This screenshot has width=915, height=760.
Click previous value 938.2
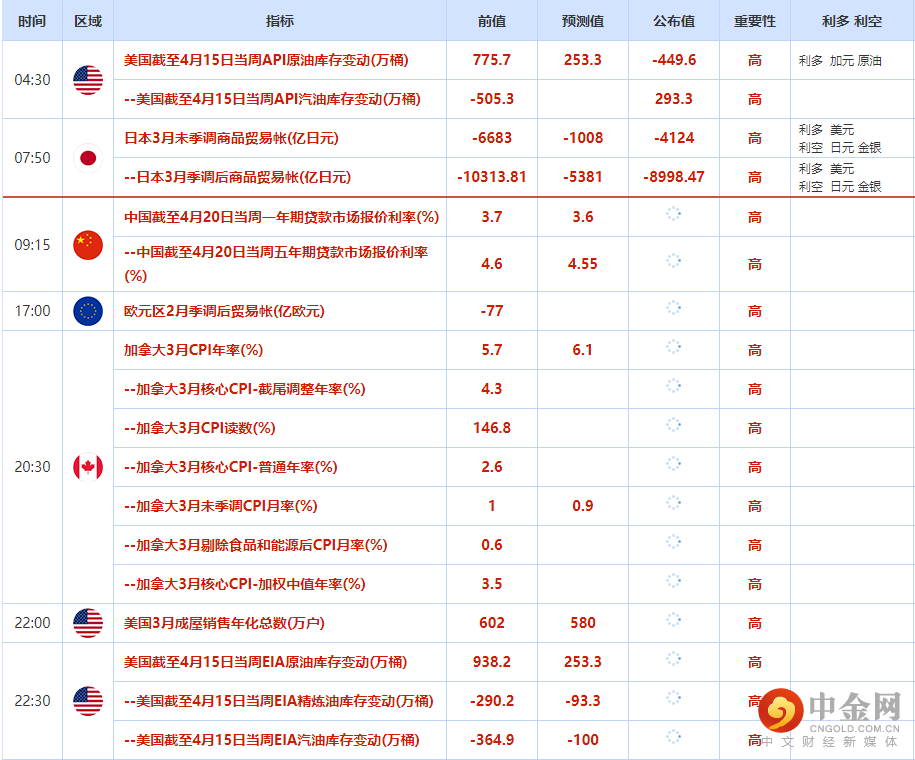[x=492, y=662]
